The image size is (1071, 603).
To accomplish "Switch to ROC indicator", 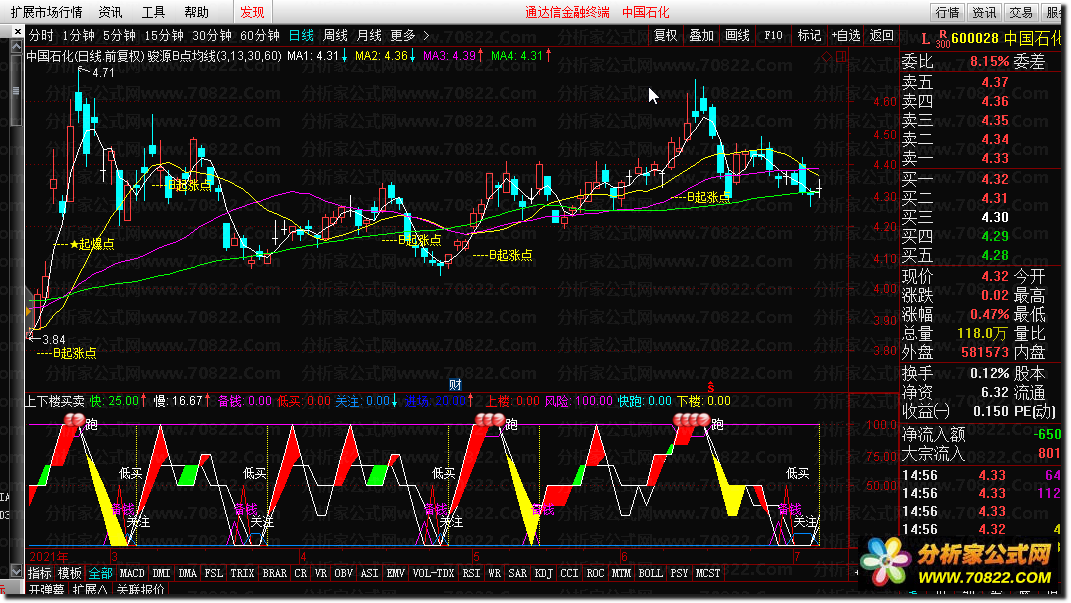I will (x=596, y=574).
